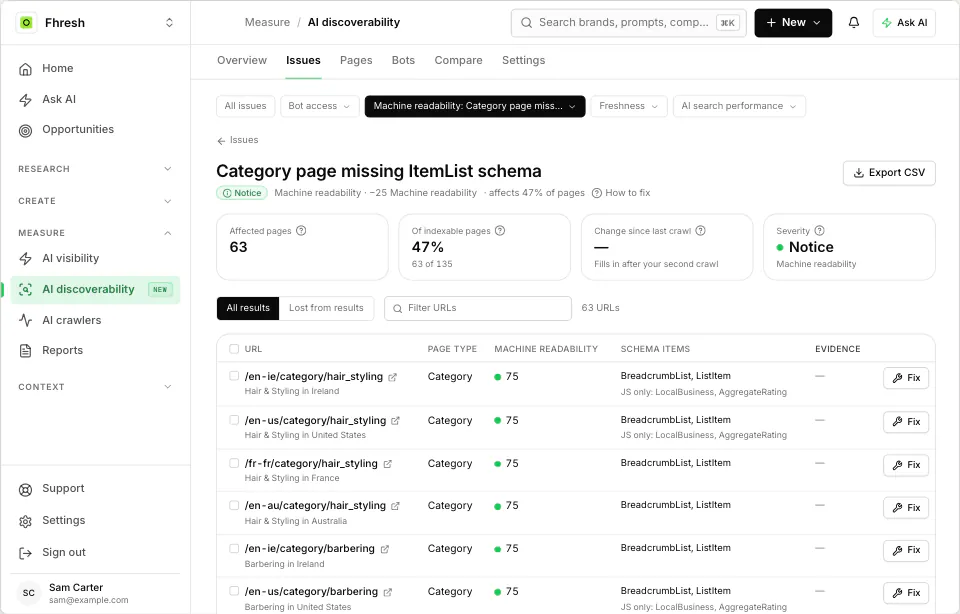Show help for Affected pages metric
Viewport: 960px width, 614px height.
pos(301,231)
